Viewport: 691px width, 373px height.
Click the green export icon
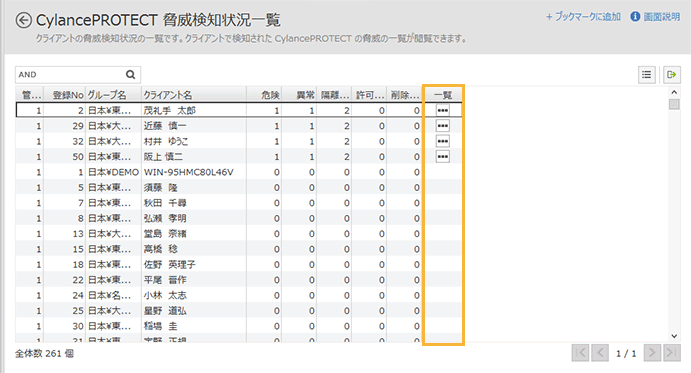672,75
